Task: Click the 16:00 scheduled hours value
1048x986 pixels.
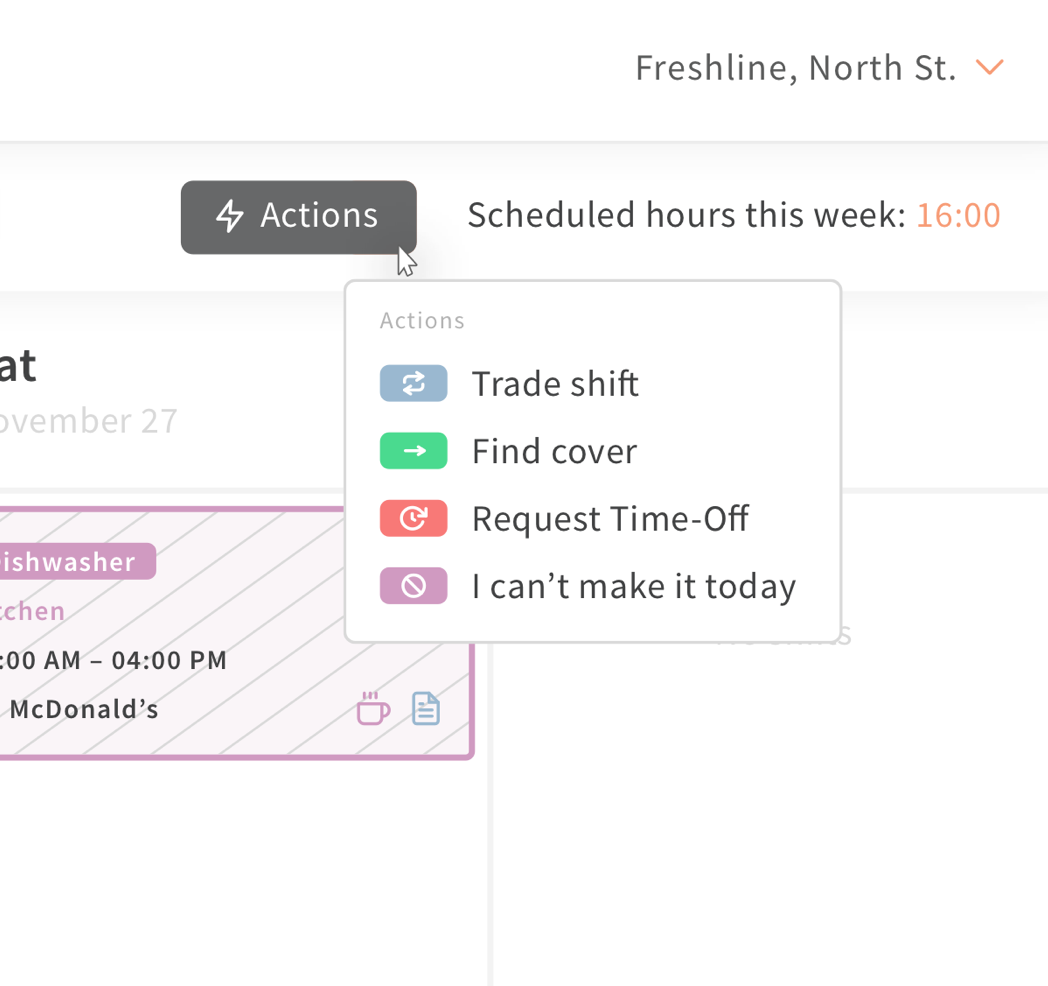Action: [958, 215]
